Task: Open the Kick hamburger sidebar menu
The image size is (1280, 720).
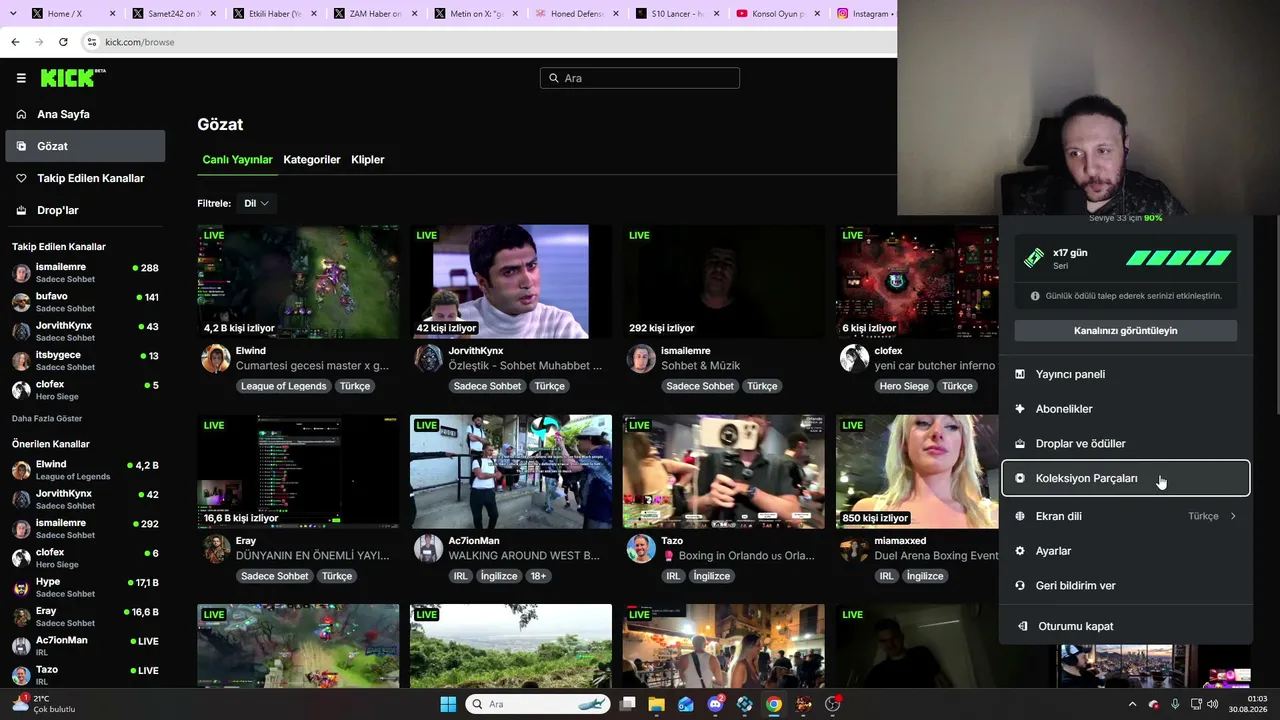Action: click(x=21, y=78)
